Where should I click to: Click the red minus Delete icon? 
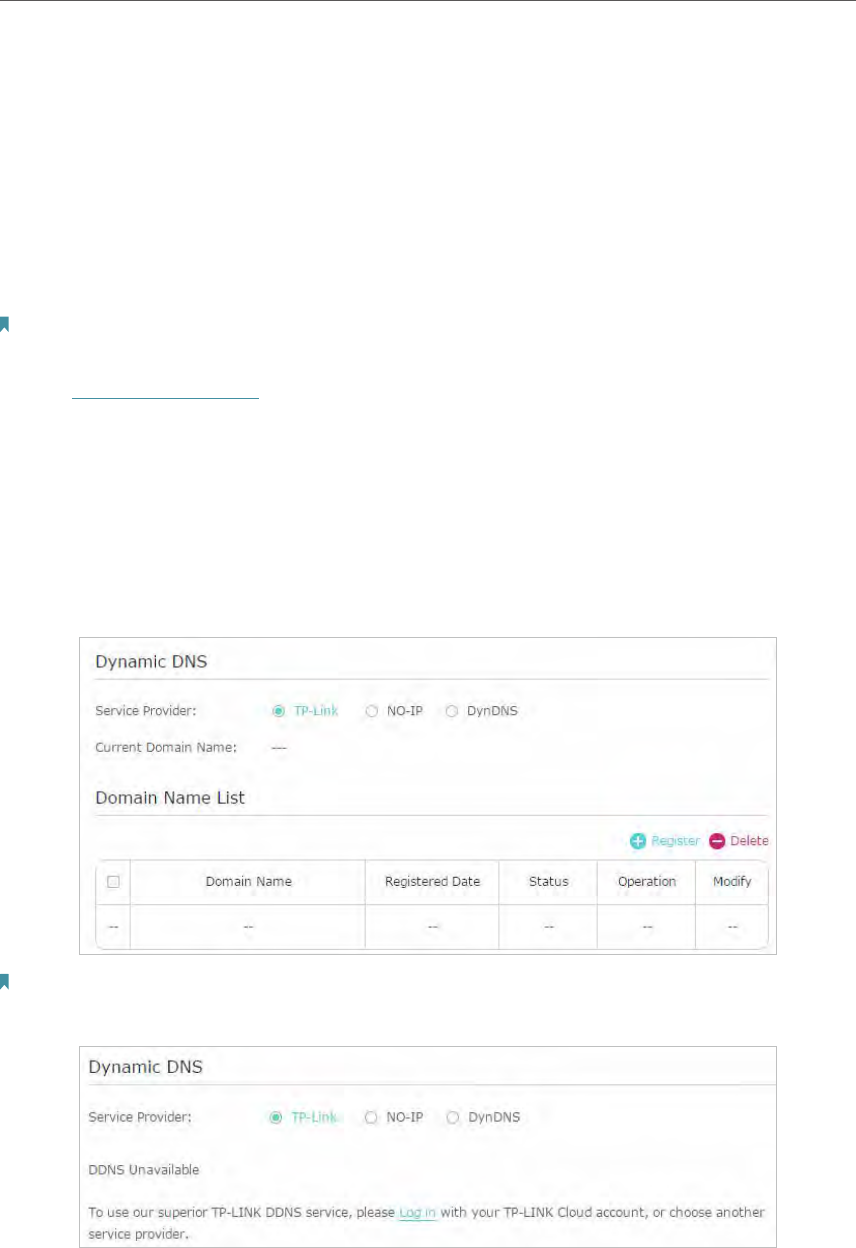pyautogui.click(x=717, y=841)
